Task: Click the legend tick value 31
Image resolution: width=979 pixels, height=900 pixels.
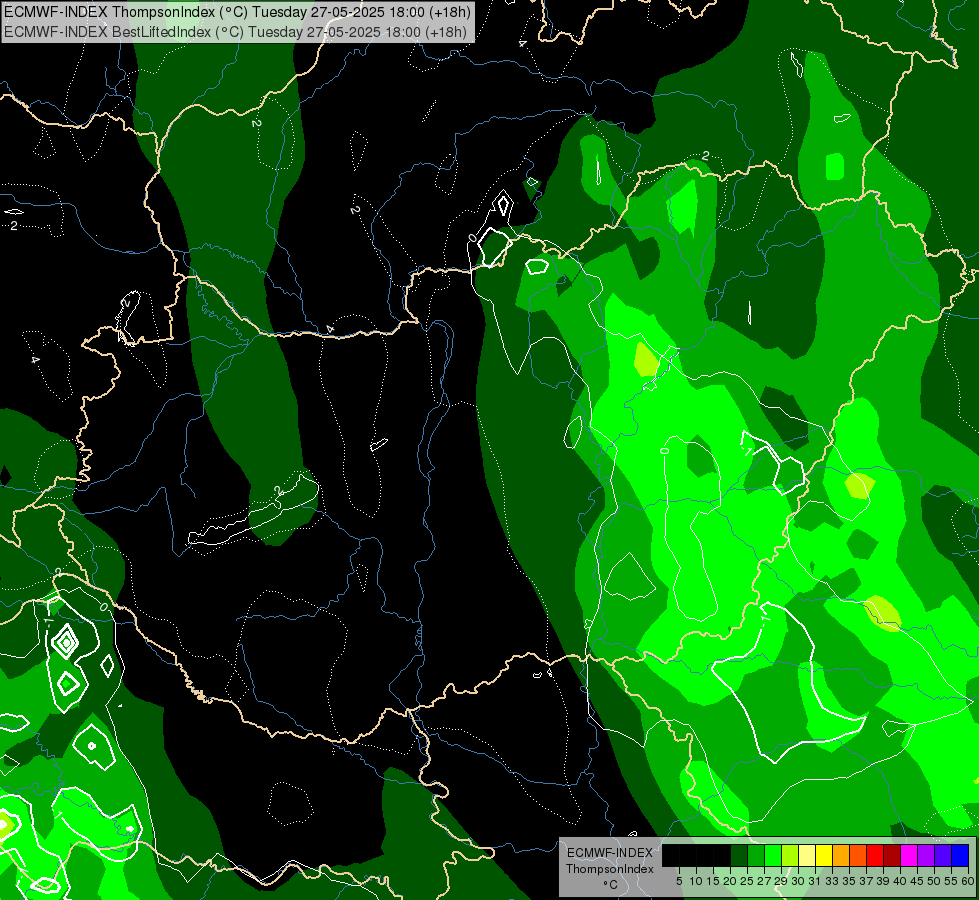Action: point(815,881)
